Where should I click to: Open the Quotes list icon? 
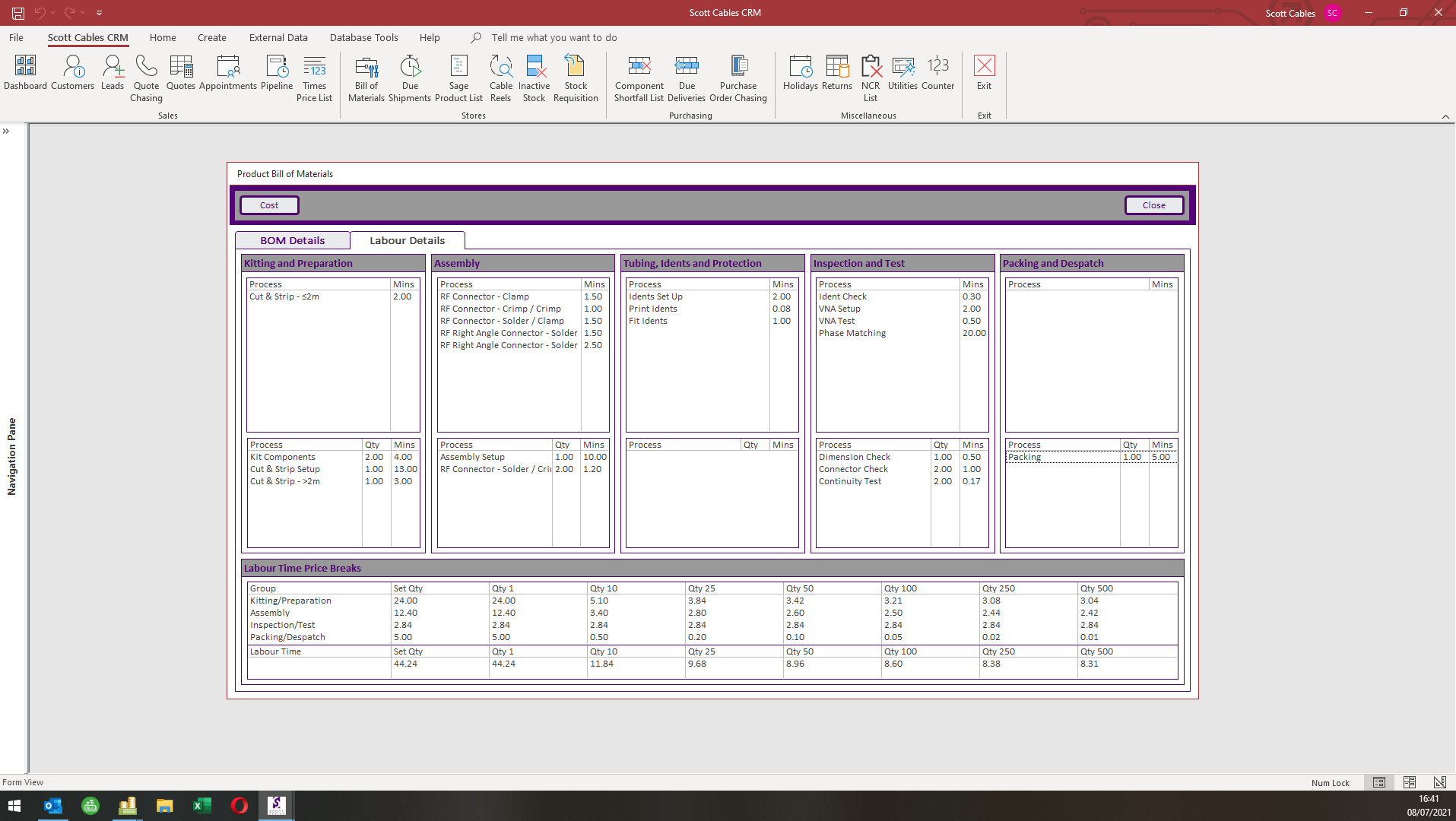(181, 73)
